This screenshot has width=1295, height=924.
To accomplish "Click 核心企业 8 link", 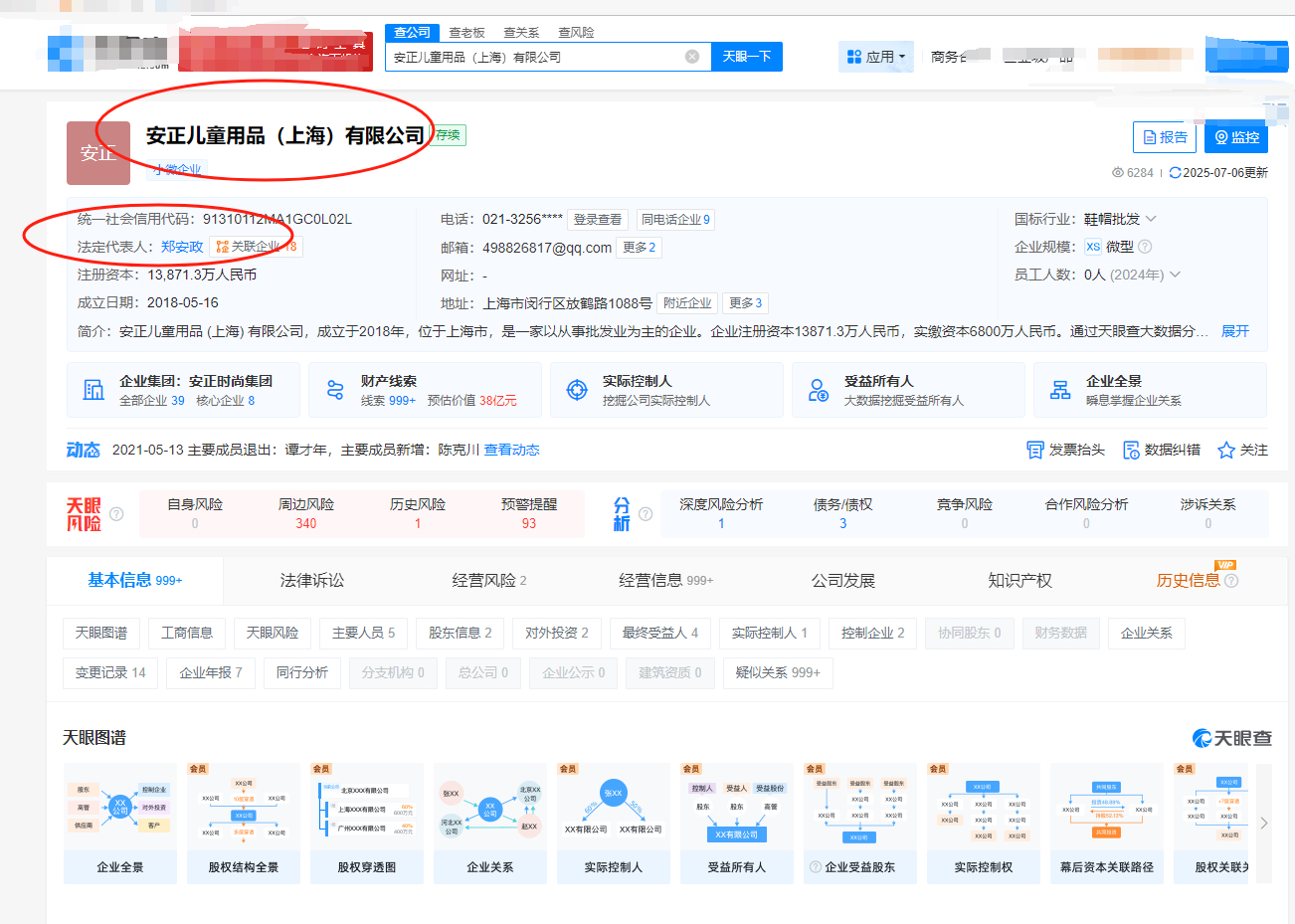I will pos(225,400).
